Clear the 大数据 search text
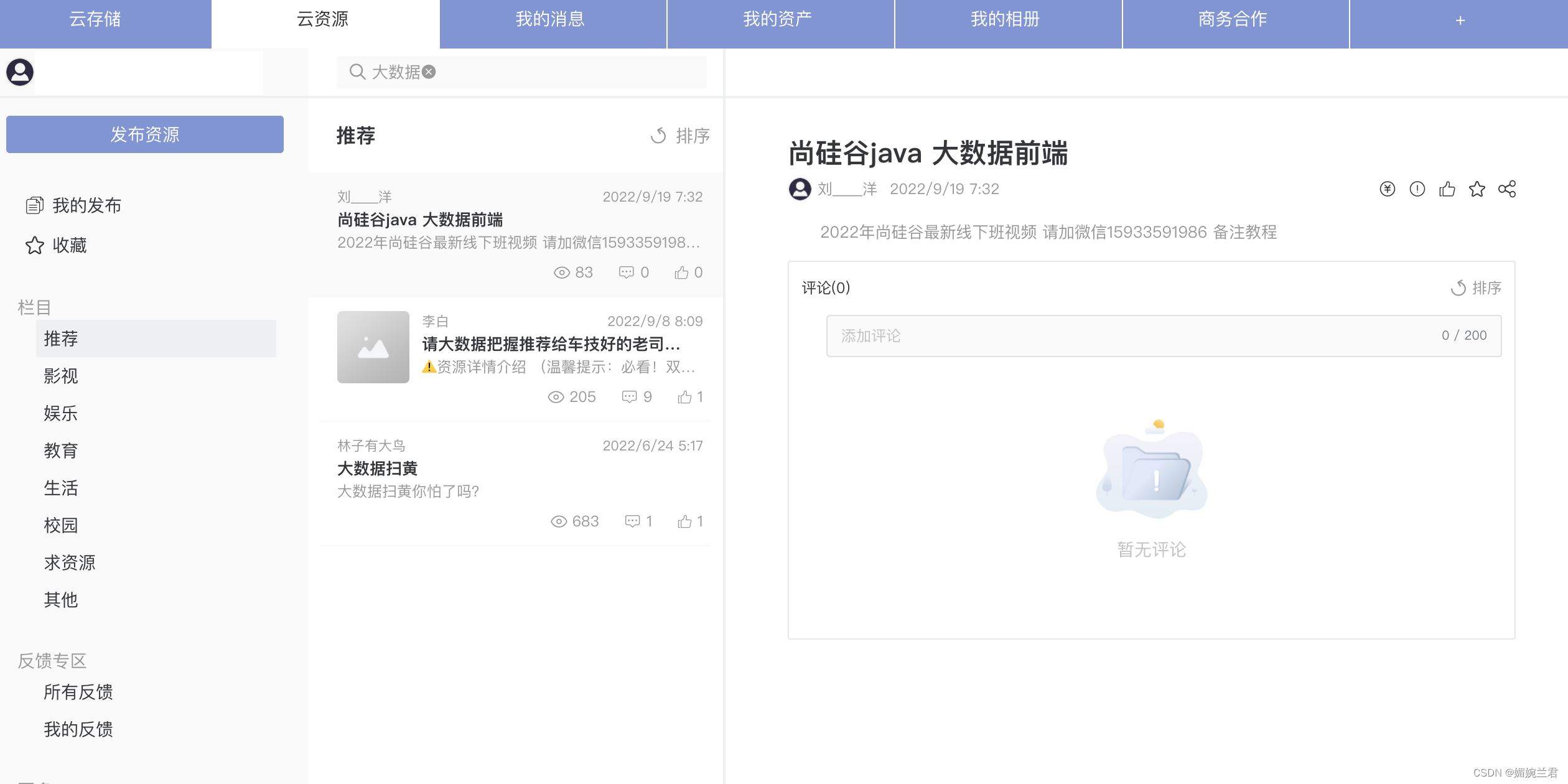This screenshot has height=784, width=1568. 429,72
